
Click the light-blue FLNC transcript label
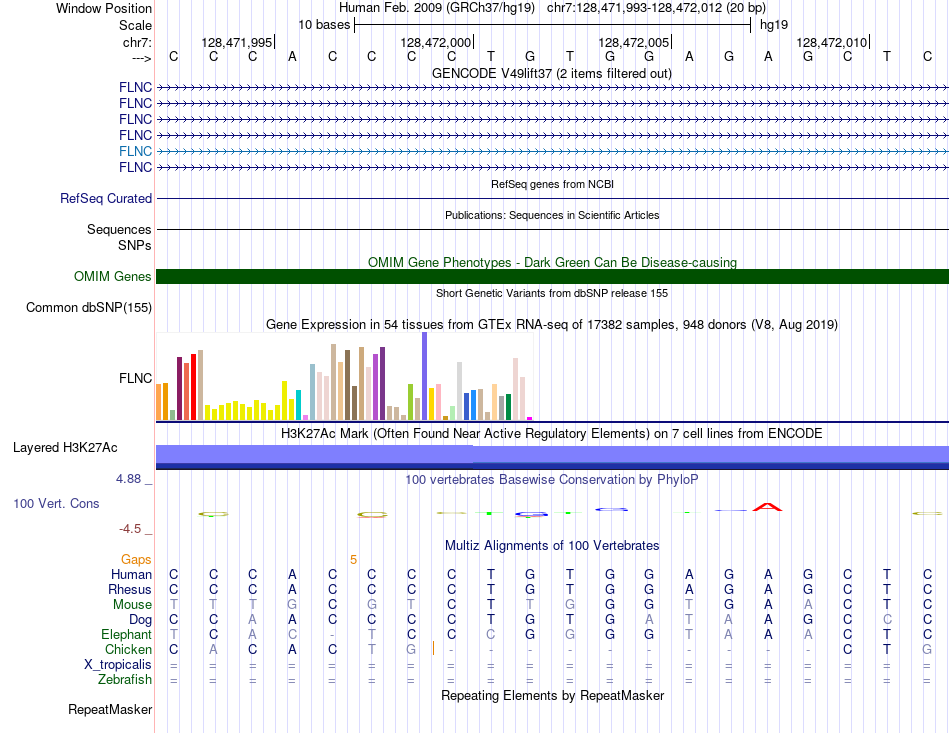135,151
